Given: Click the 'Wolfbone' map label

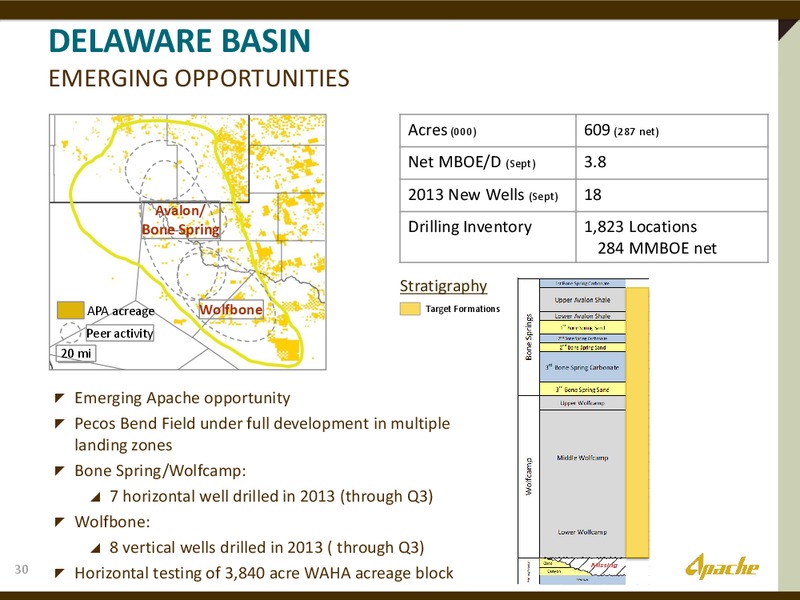Looking at the screenshot, I should coord(231,310).
